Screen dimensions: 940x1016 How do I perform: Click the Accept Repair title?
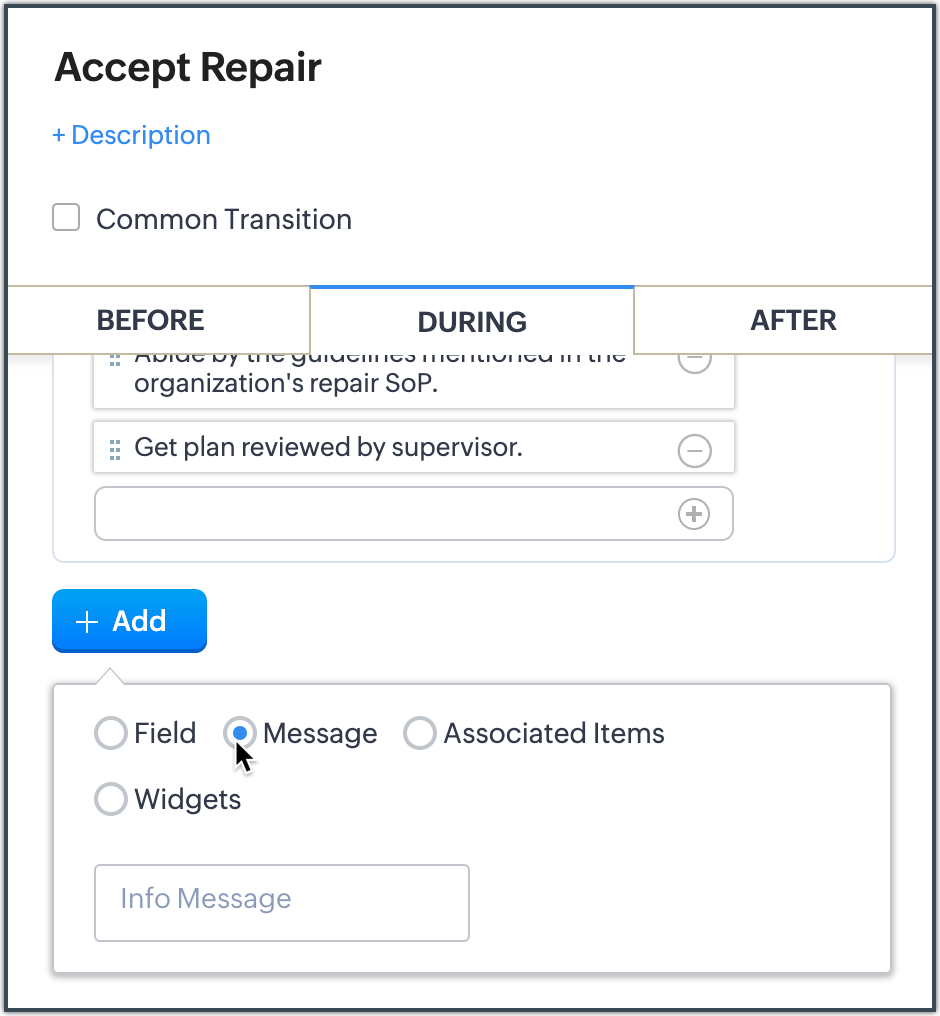188,67
